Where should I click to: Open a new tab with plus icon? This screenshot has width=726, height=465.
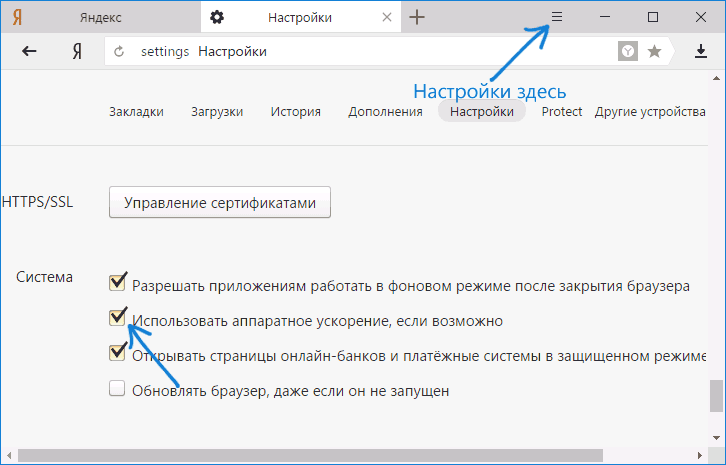point(418,17)
